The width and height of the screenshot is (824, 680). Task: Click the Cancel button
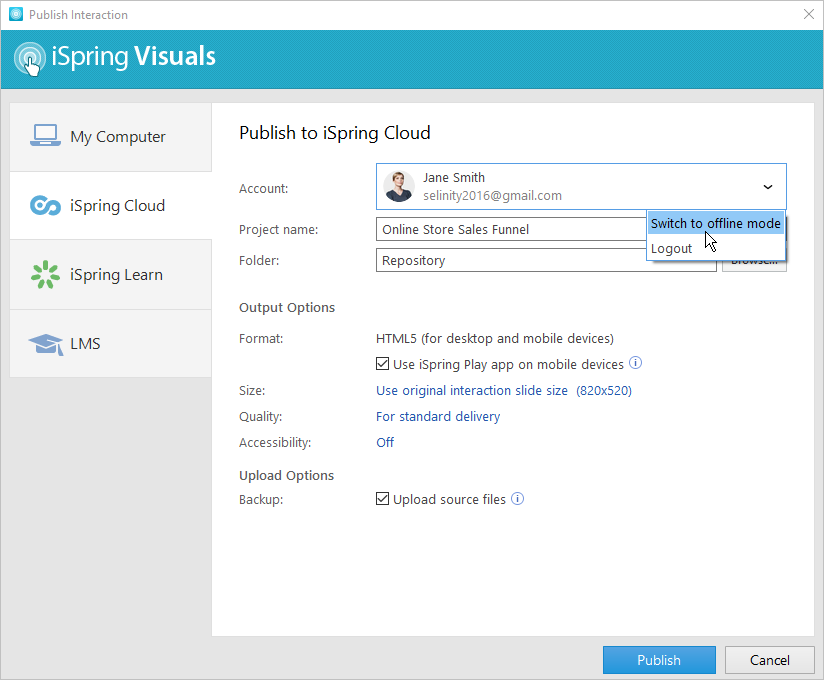(x=769, y=660)
